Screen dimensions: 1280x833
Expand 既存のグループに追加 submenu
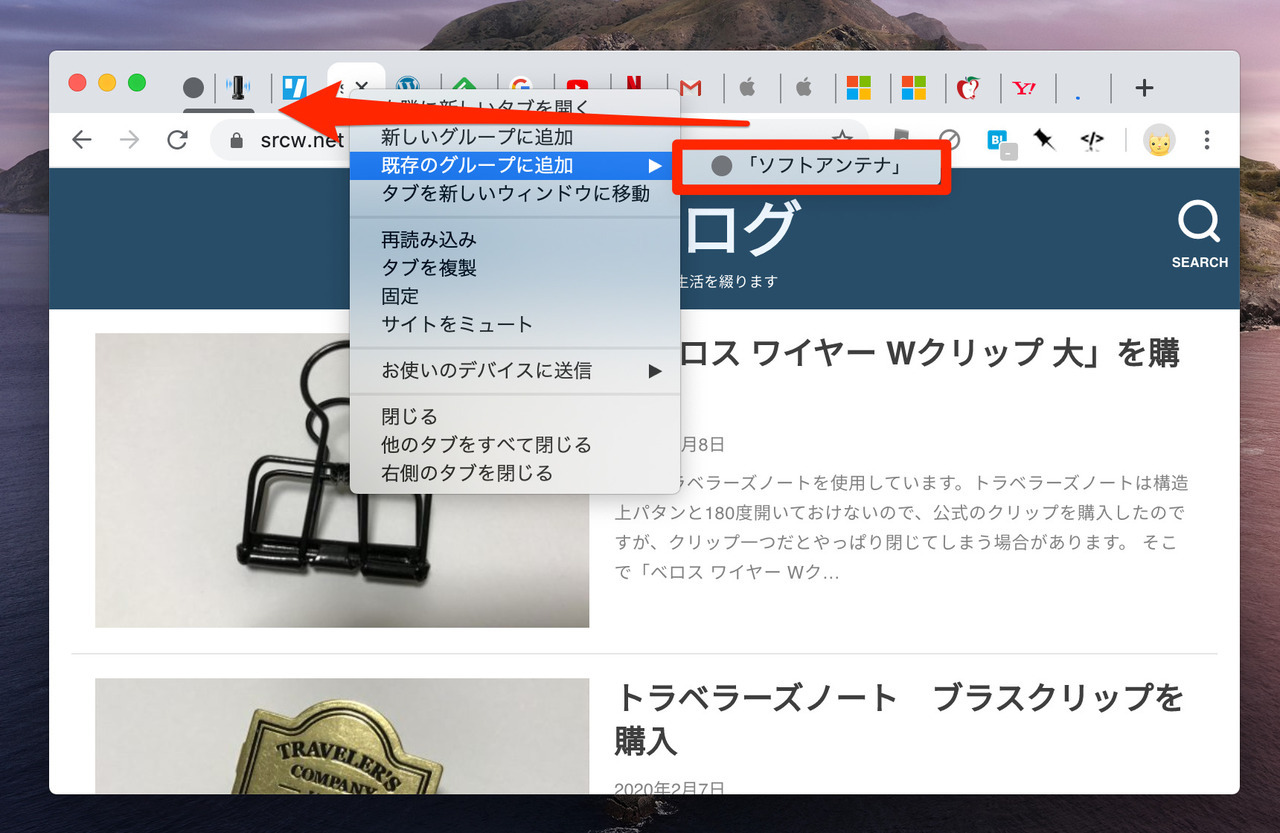(x=515, y=165)
